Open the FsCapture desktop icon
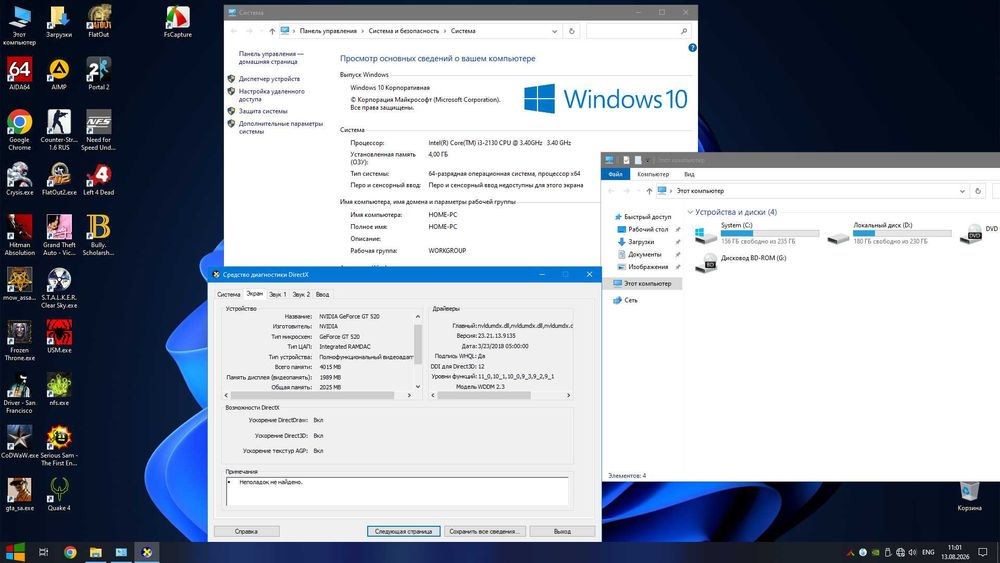The width and height of the screenshot is (1000, 563). [x=177, y=21]
